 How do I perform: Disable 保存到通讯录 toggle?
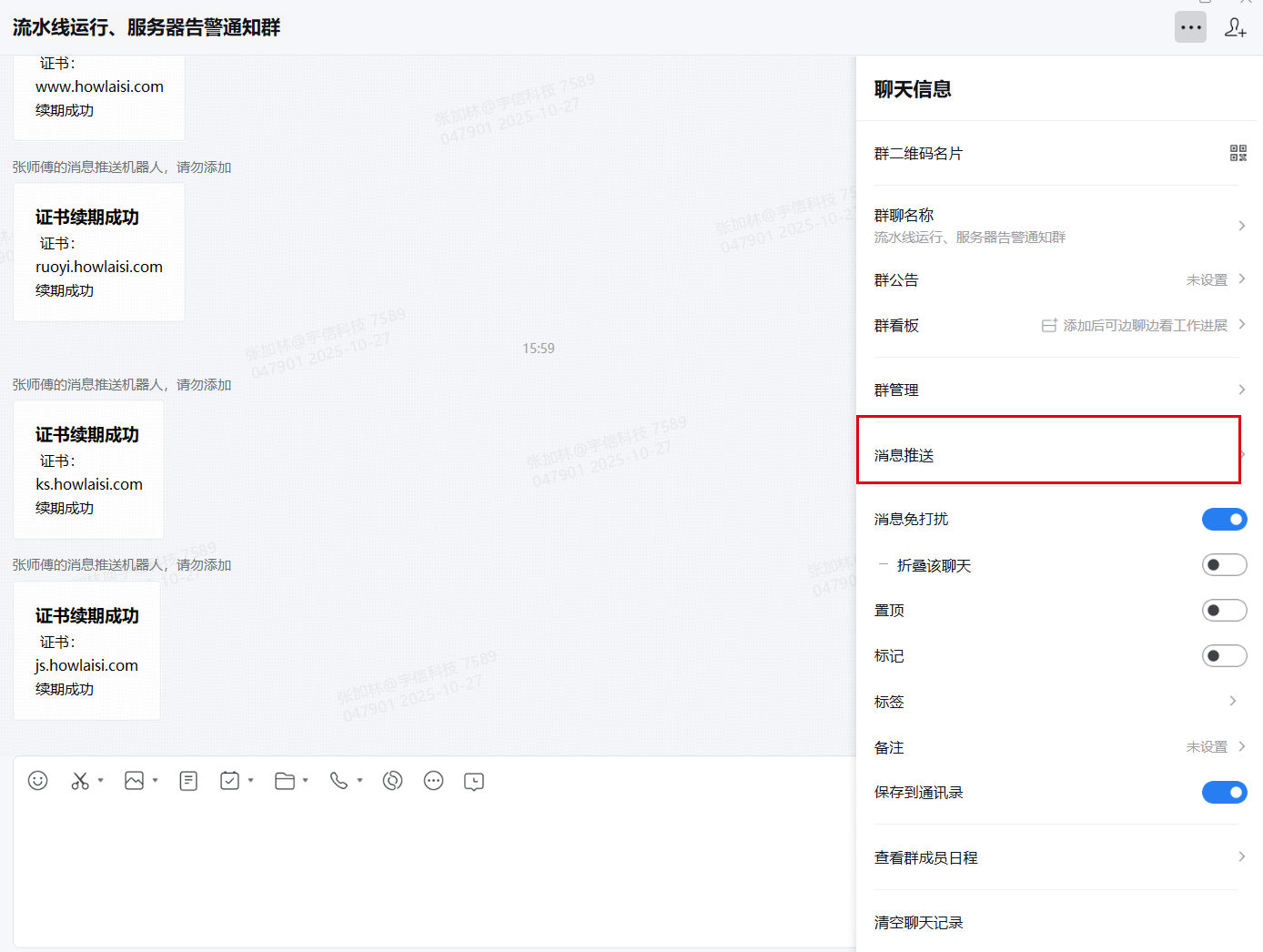click(1224, 792)
